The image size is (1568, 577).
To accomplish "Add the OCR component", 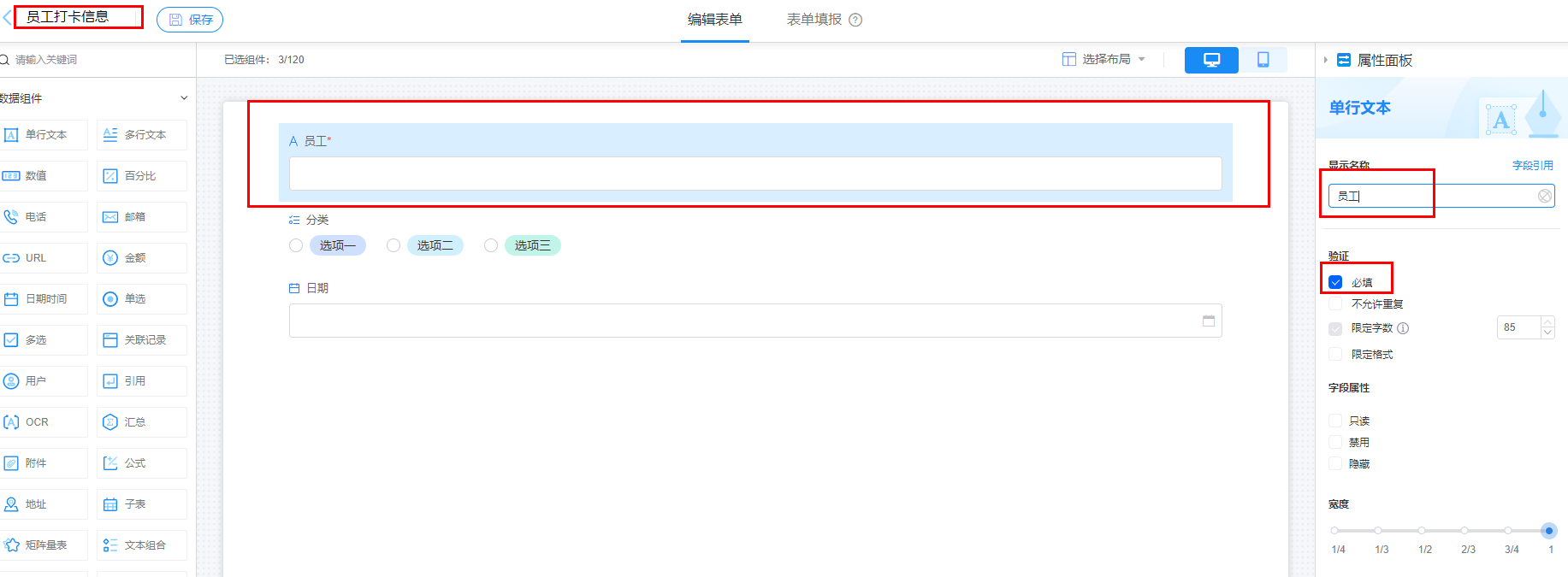I will pos(43,422).
